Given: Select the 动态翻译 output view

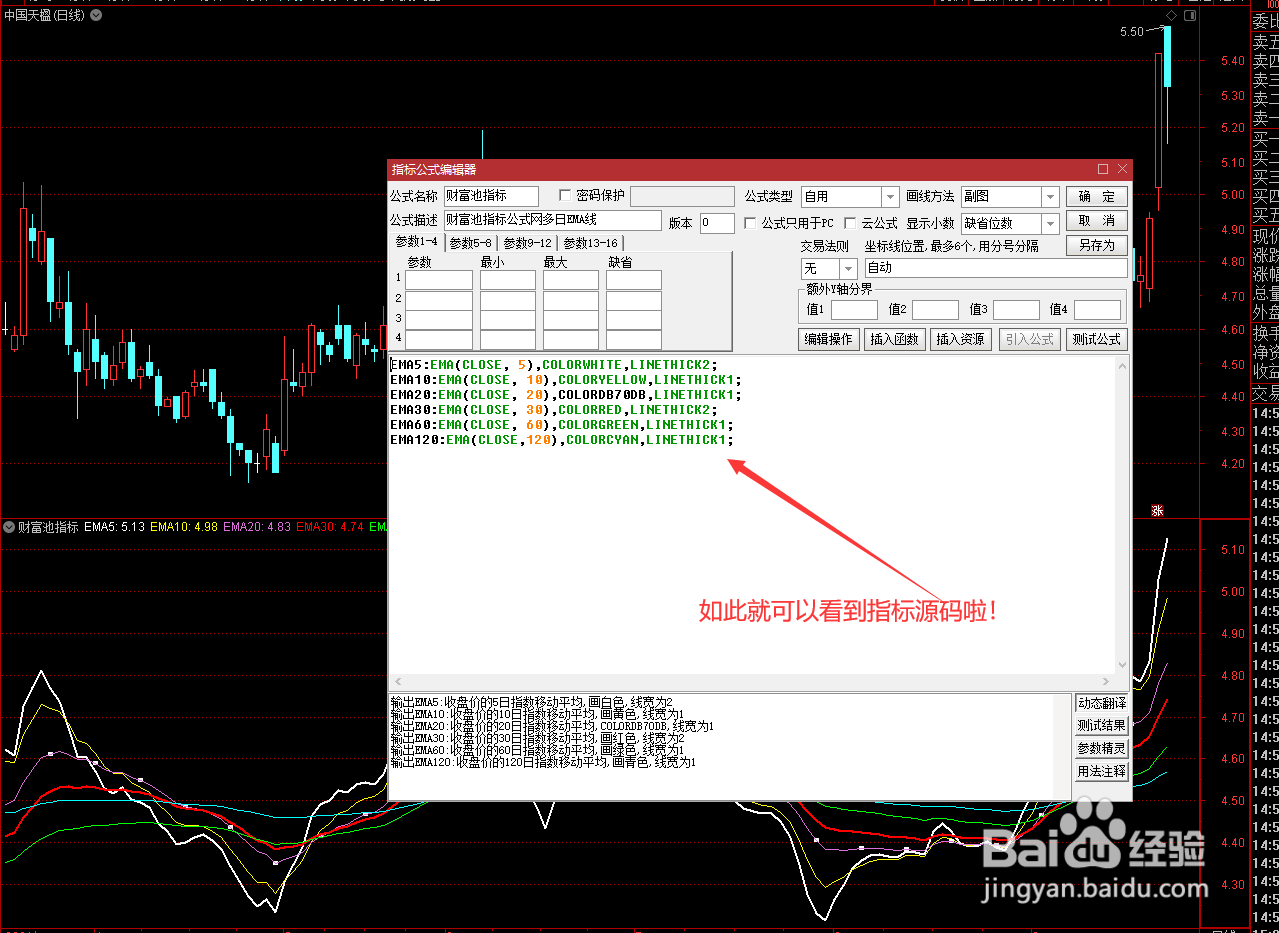Looking at the screenshot, I should (x=1102, y=703).
